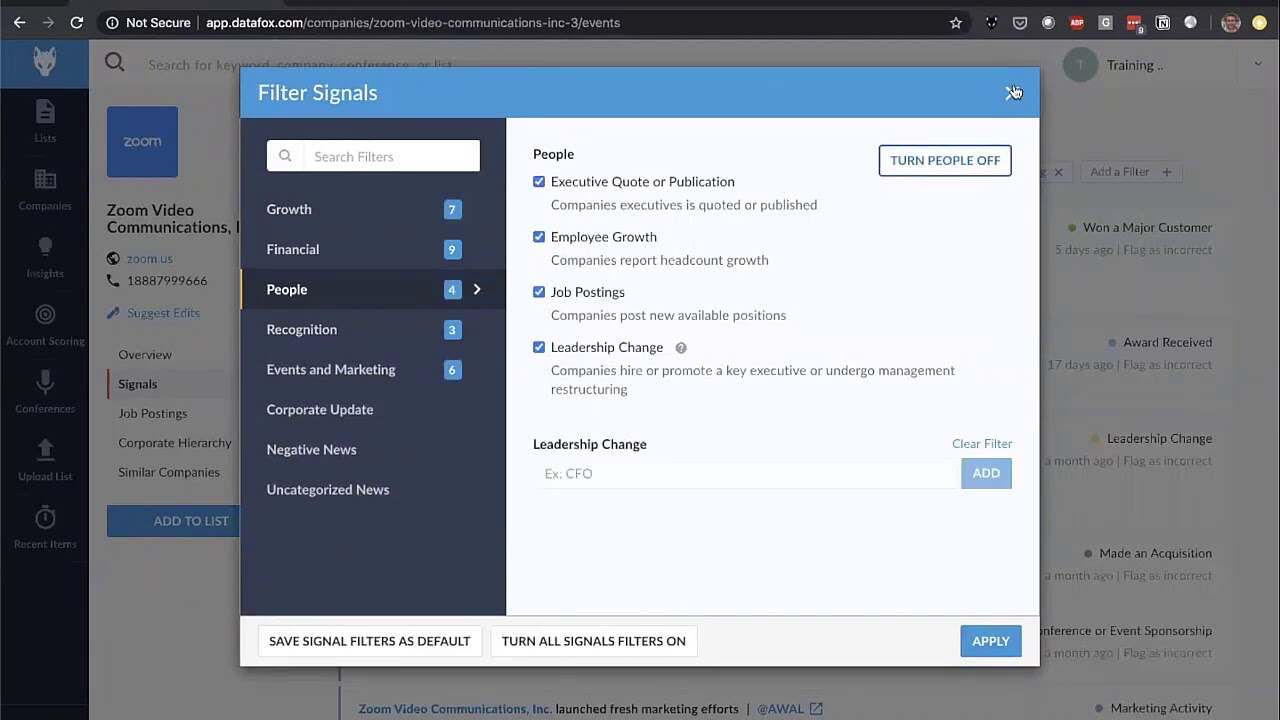1280x720 pixels.
Task: Click the Suggest Edits link
Action: point(163,313)
